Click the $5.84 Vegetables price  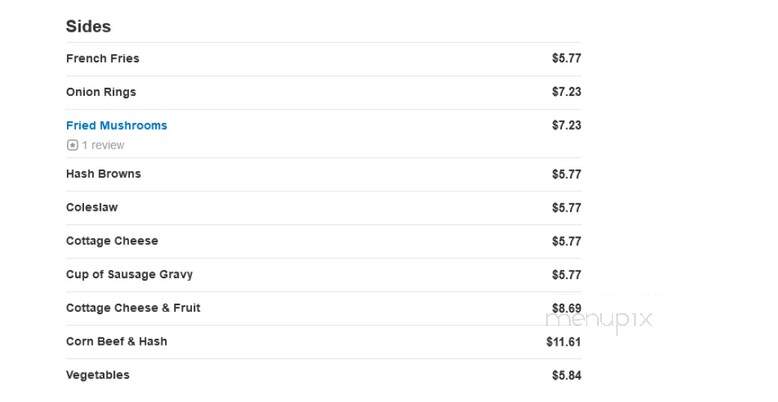[x=567, y=376]
